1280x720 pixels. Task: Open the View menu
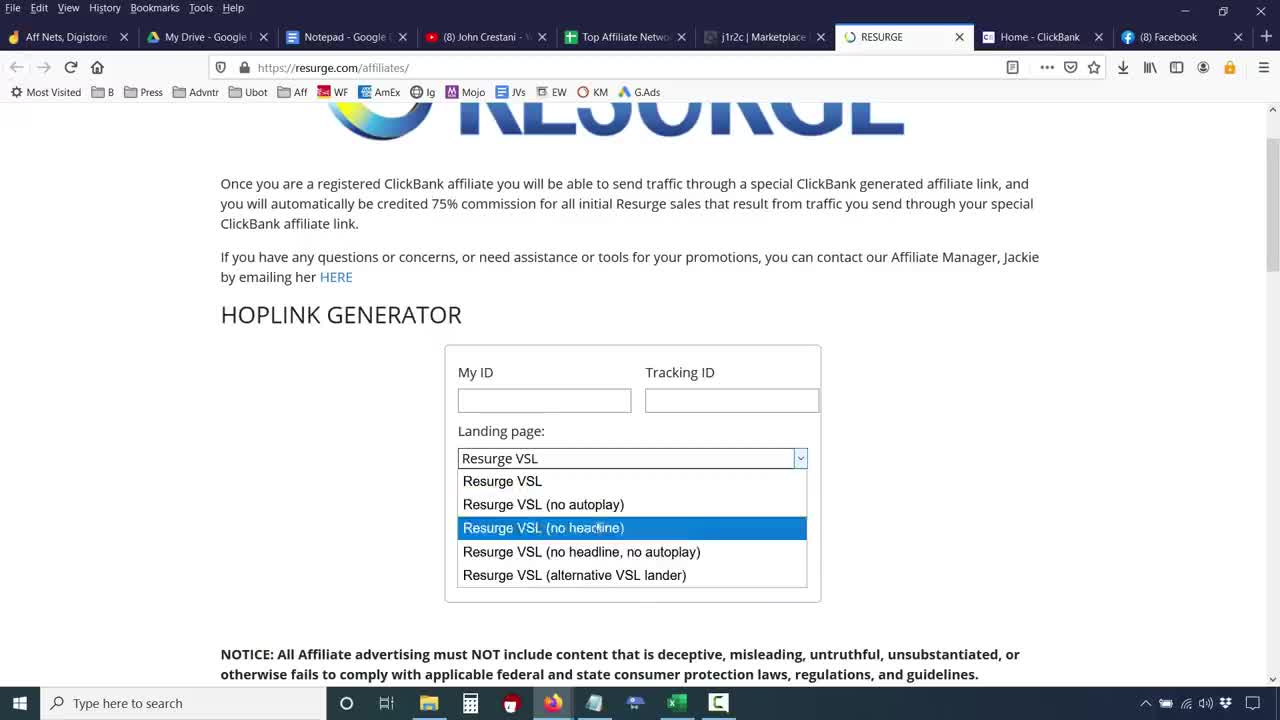coord(68,8)
